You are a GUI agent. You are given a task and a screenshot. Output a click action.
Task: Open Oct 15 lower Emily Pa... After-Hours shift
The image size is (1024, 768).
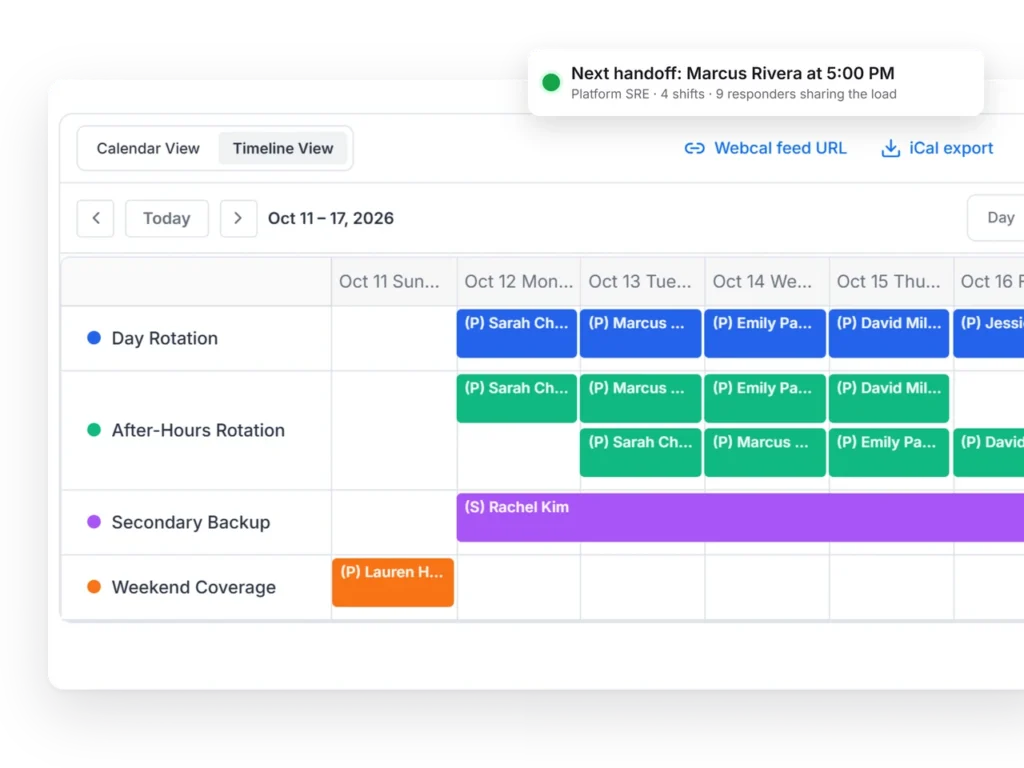(x=889, y=453)
